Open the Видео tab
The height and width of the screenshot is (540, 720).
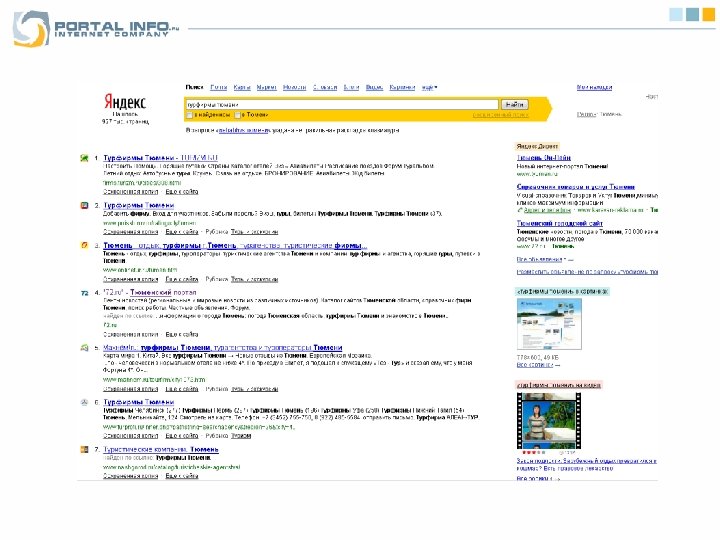(x=374, y=87)
